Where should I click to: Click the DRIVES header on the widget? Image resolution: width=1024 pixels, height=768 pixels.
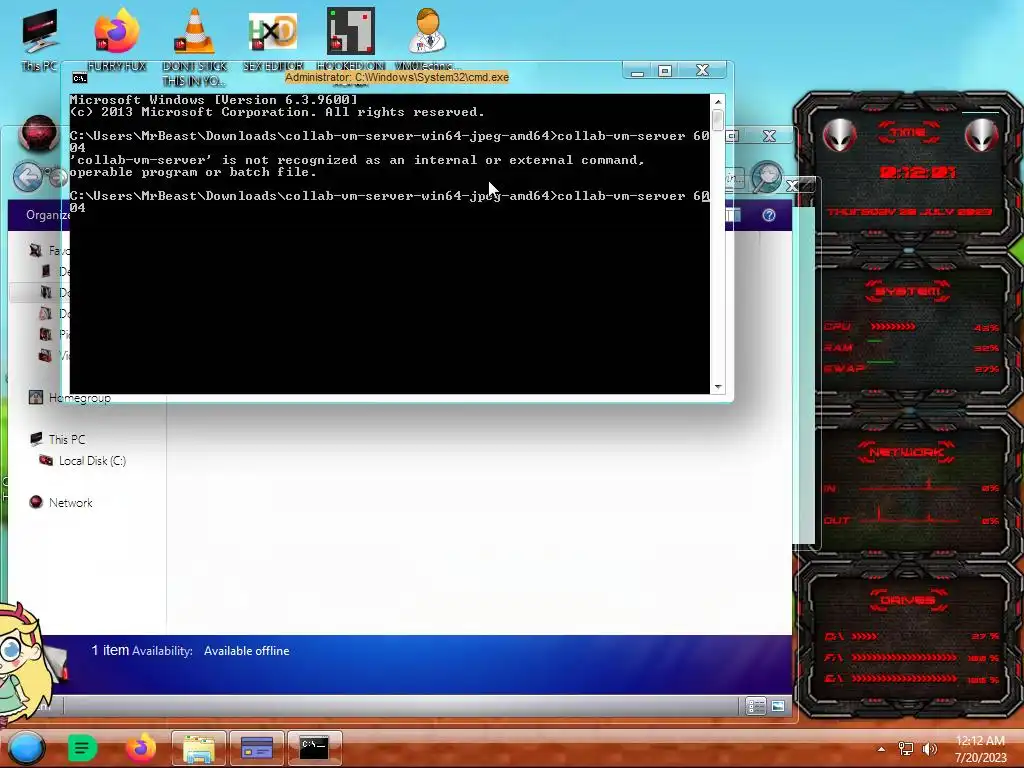pyautogui.click(x=908, y=600)
